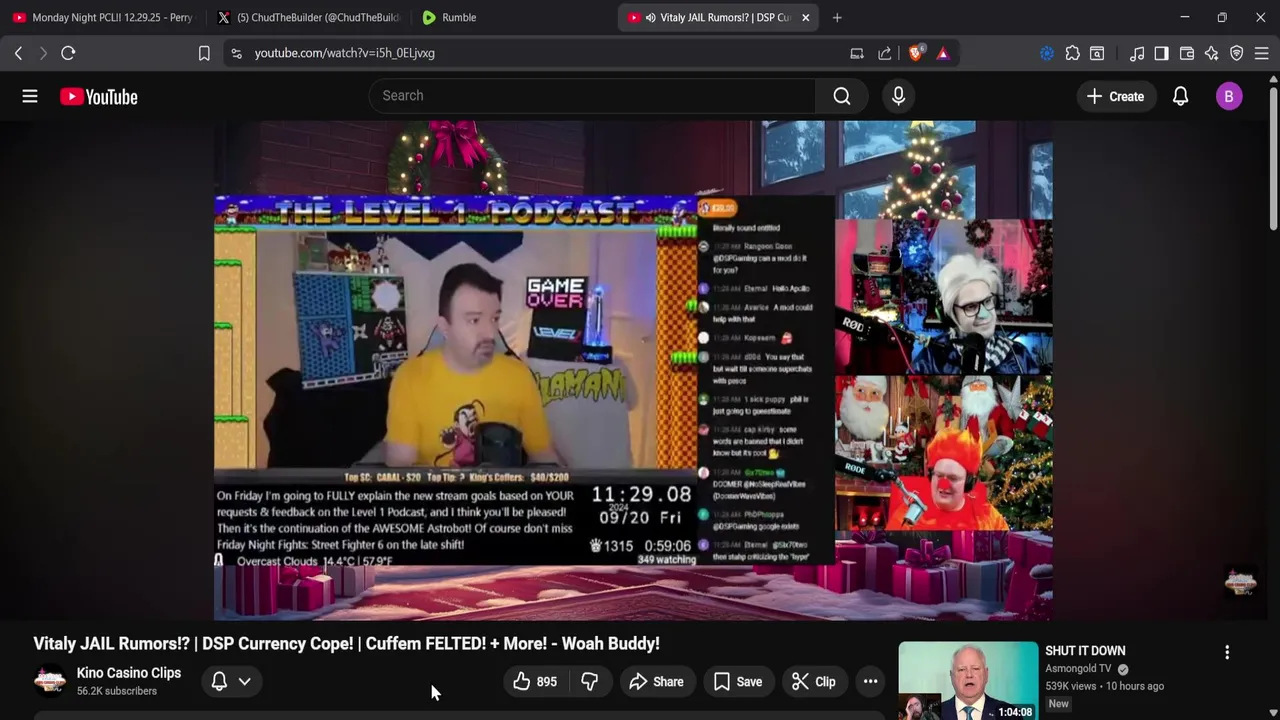The image size is (1280, 720).
Task: Open the Kino Casino Clips channel name link
Action: [129, 673]
